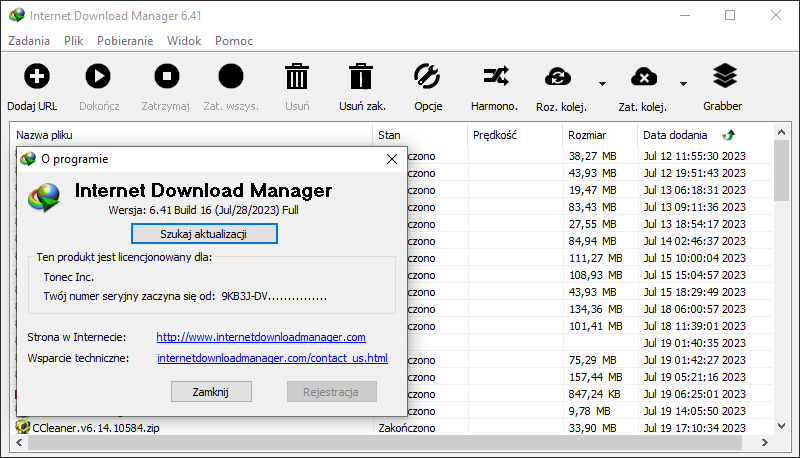Image resolution: width=800 pixels, height=458 pixels.
Task: Open the Widok menu
Action: click(x=184, y=41)
